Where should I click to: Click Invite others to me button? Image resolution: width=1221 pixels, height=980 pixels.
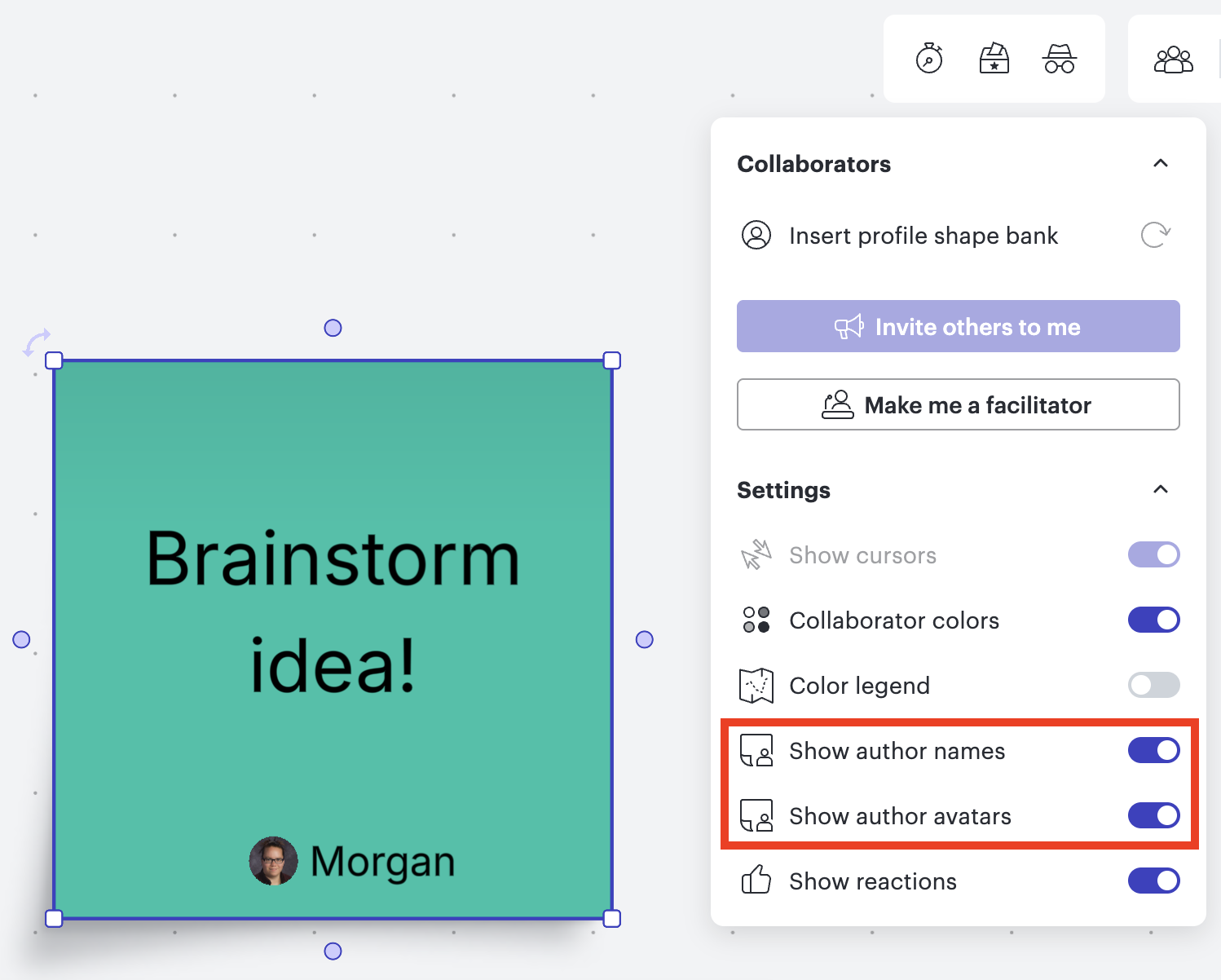959,326
